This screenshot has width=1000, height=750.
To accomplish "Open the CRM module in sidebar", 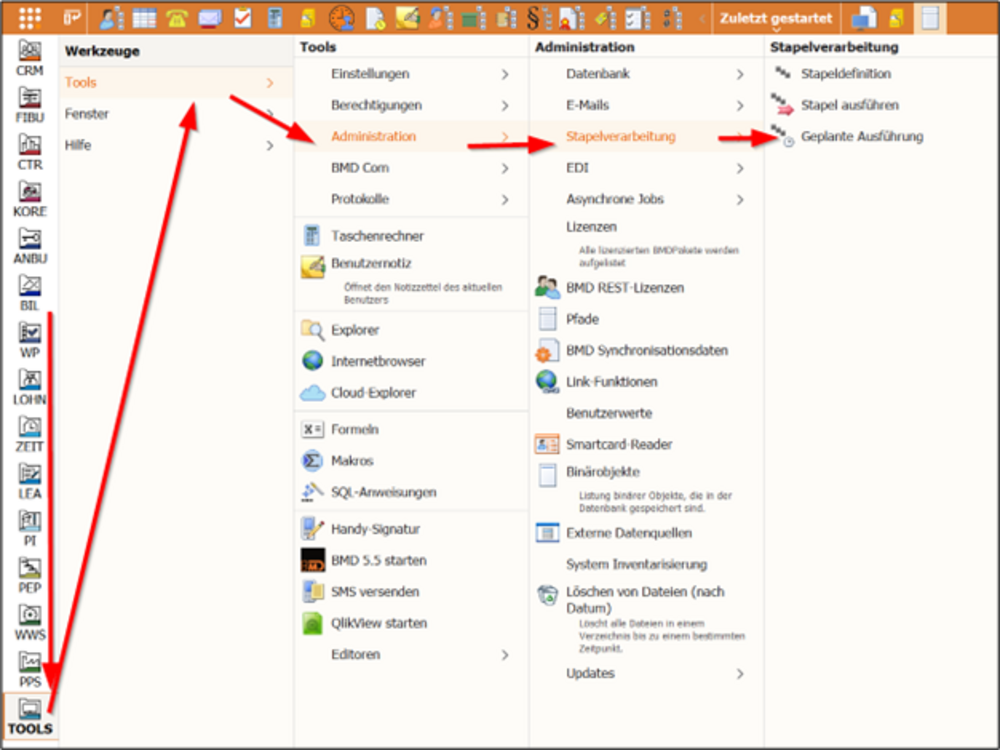I will coord(30,58).
